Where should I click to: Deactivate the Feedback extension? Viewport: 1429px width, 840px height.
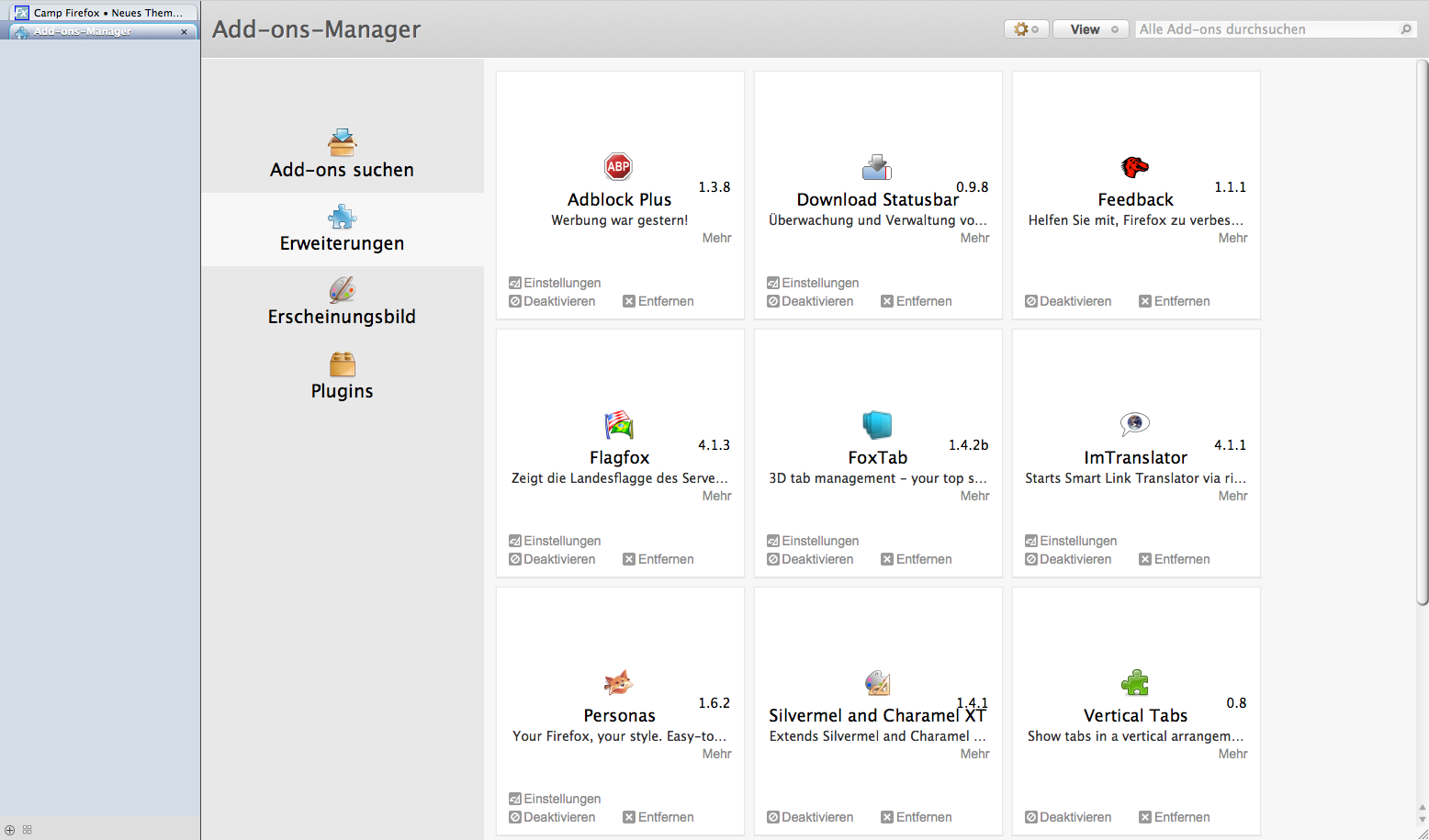coord(1068,301)
